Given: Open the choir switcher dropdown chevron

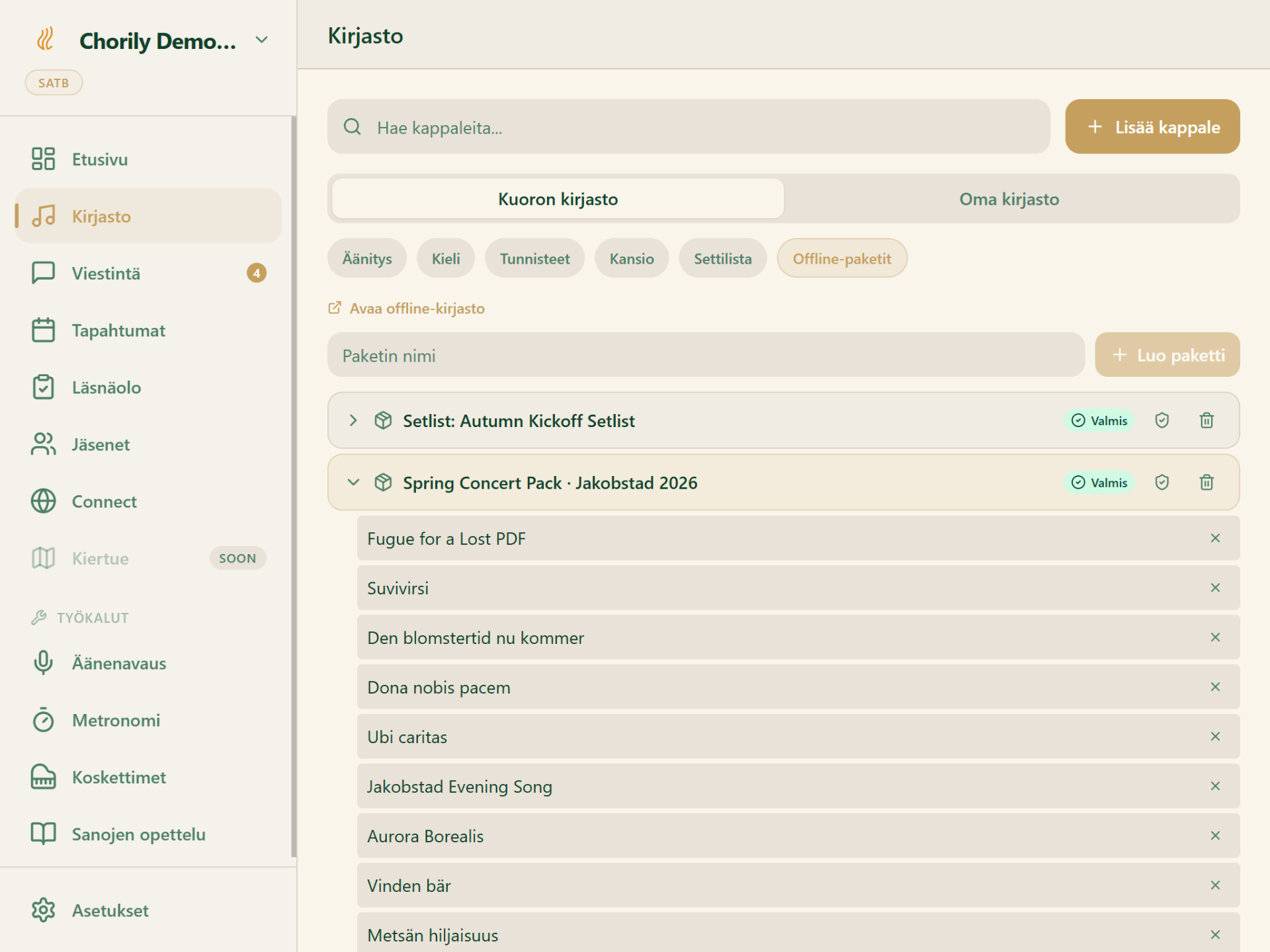Looking at the screenshot, I should [262, 40].
